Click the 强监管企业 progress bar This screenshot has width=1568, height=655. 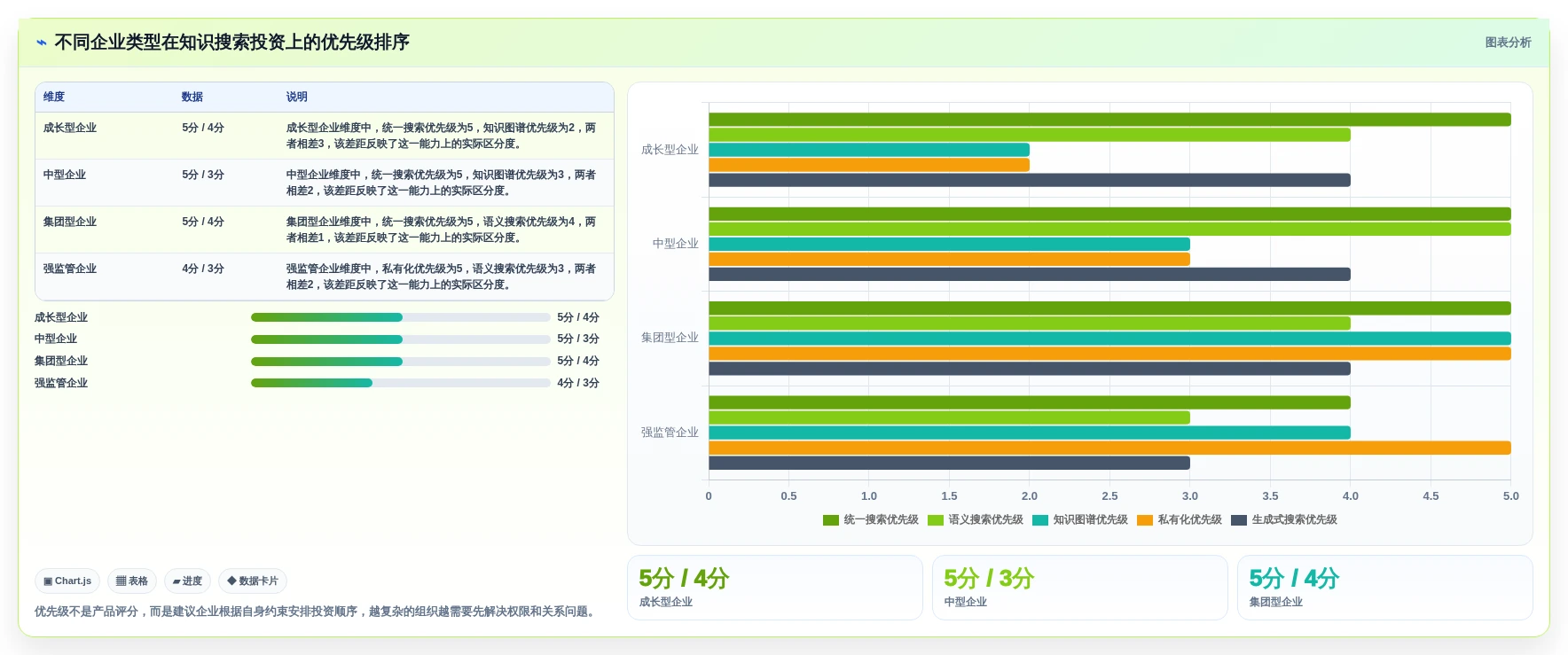[401, 383]
